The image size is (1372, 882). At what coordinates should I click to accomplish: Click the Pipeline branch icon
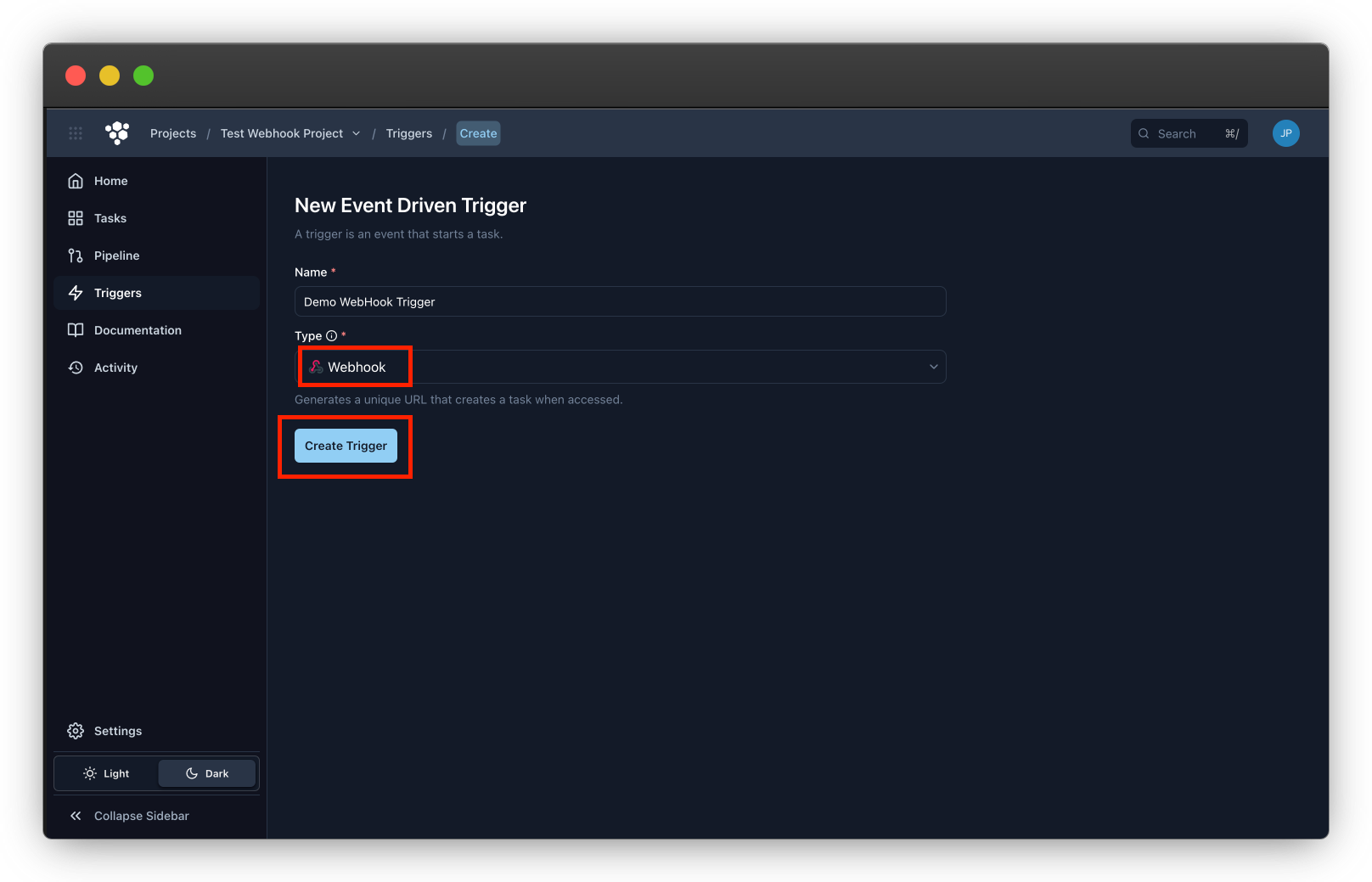pos(76,256)
